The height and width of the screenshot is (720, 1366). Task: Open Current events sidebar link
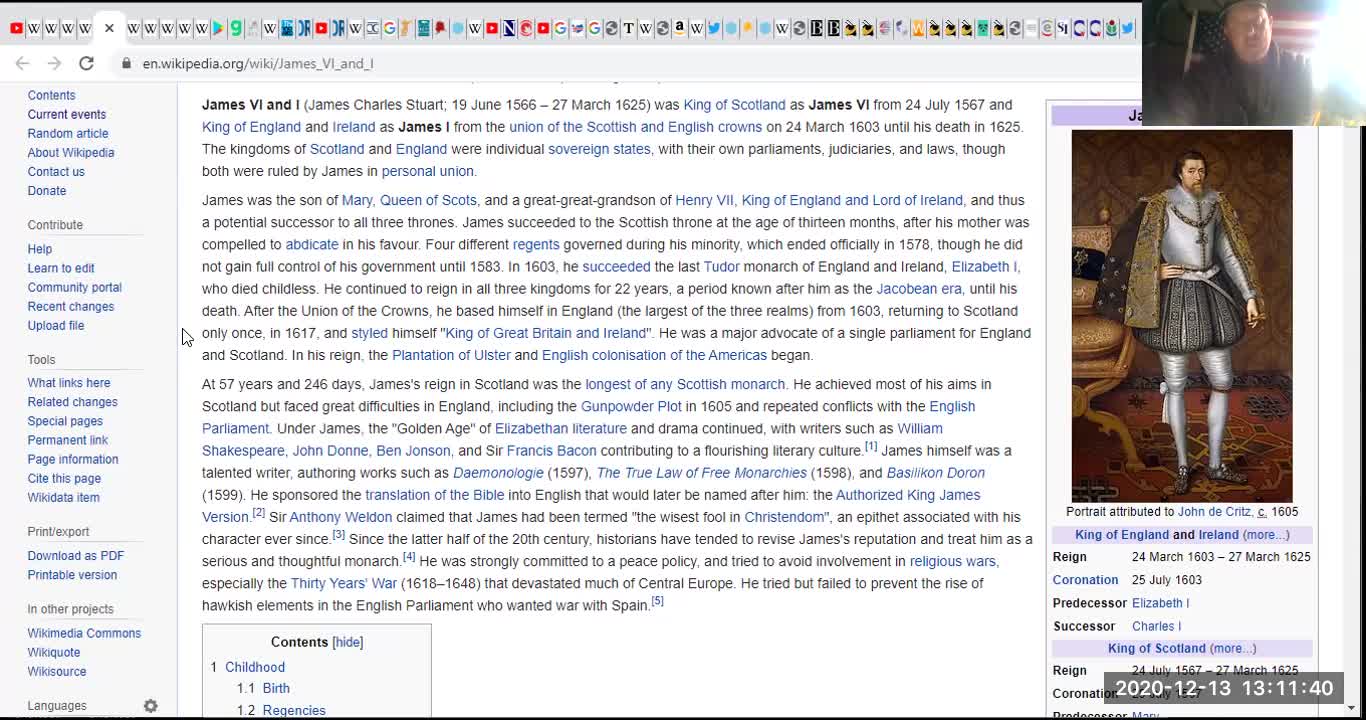point(66,114)
